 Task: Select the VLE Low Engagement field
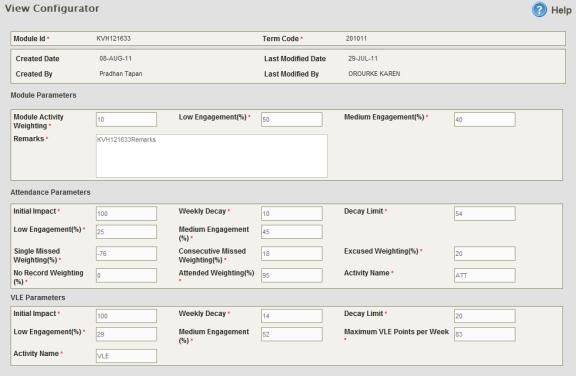pyautogui.click(x=126, y=335)
